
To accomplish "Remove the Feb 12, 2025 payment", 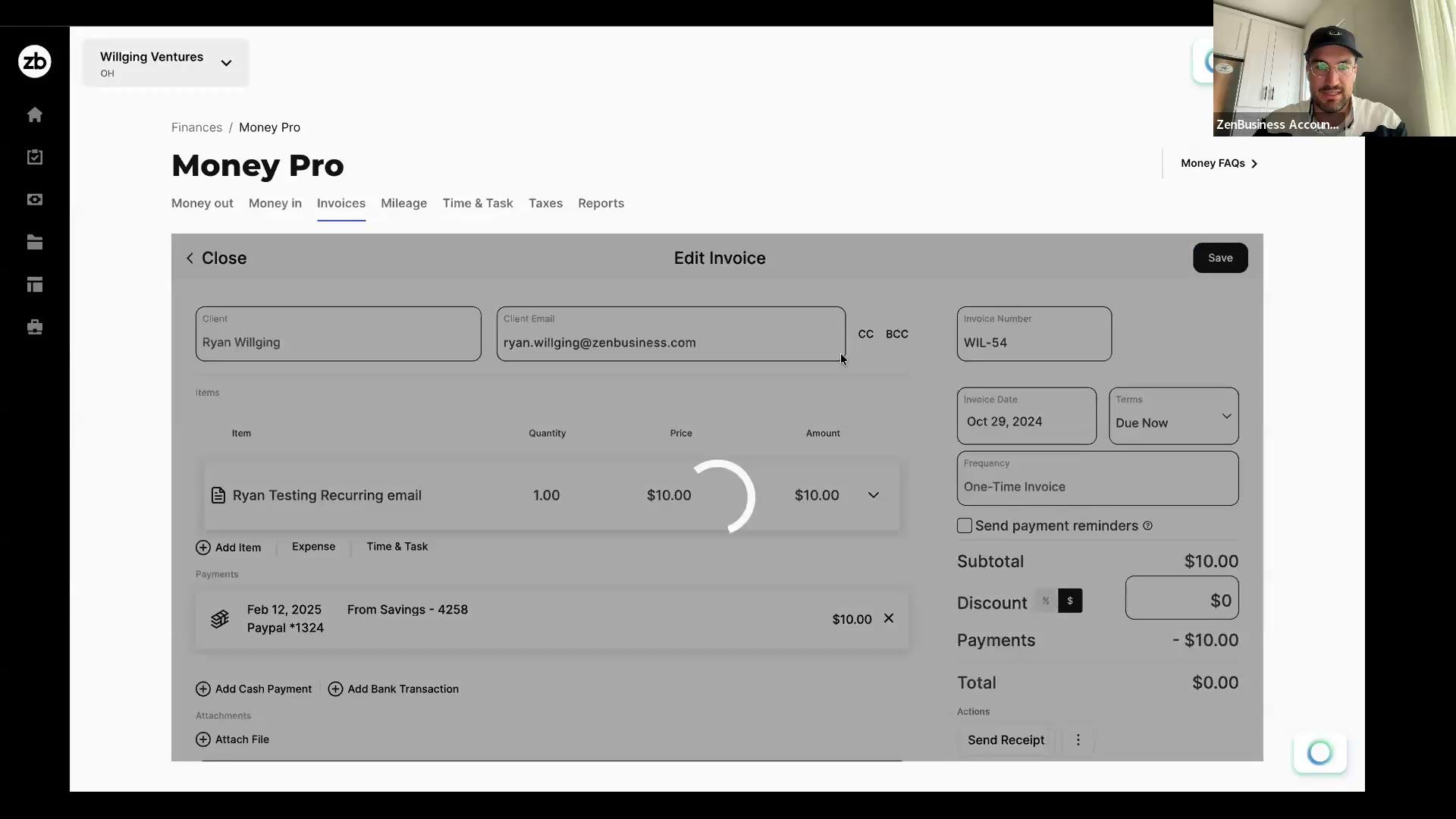I will [x=889, y=618].
